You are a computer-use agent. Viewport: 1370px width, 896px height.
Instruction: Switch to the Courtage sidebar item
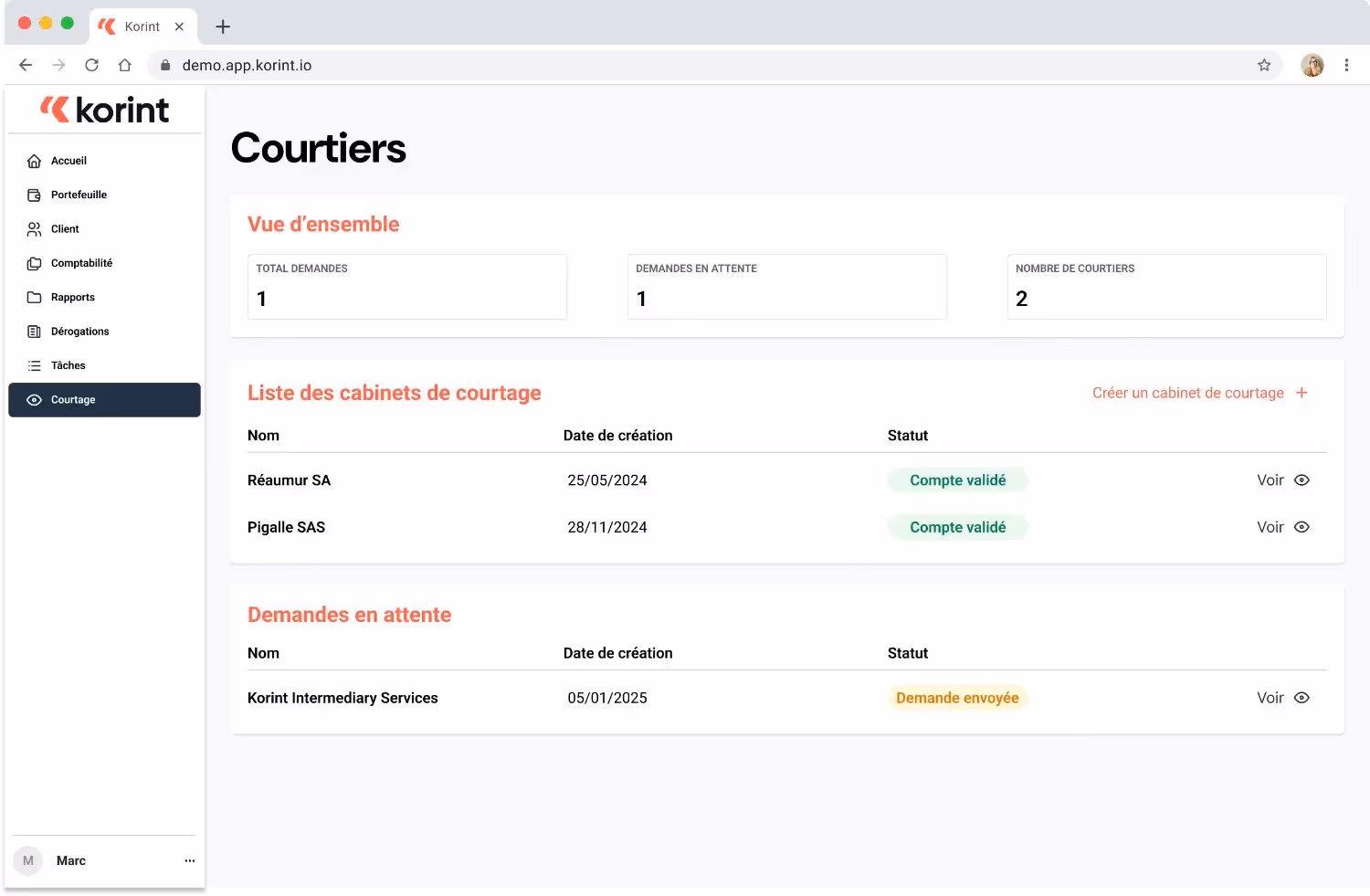[x=73, y=399]
